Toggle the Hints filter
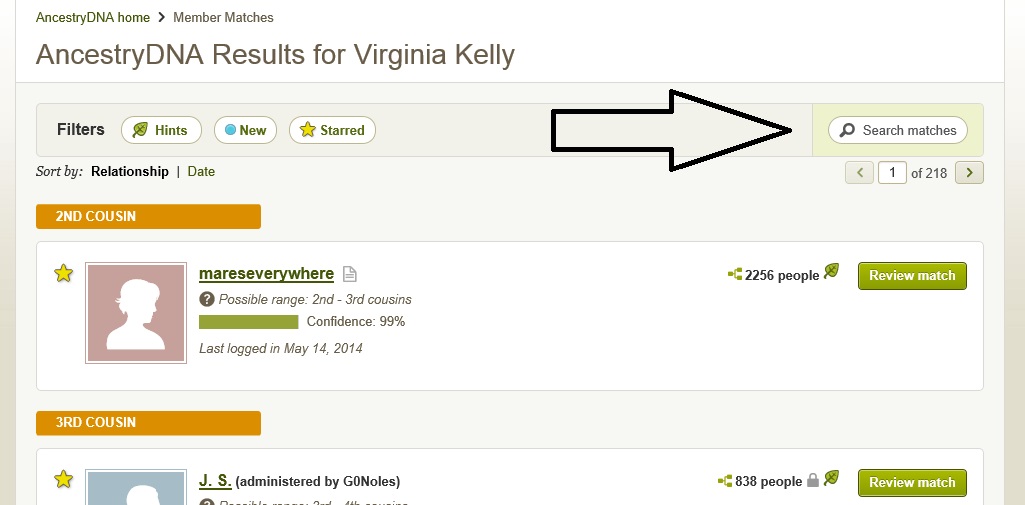Image resolution: width=1025 pixels, height=505 pixels. (x=161, y=130)
